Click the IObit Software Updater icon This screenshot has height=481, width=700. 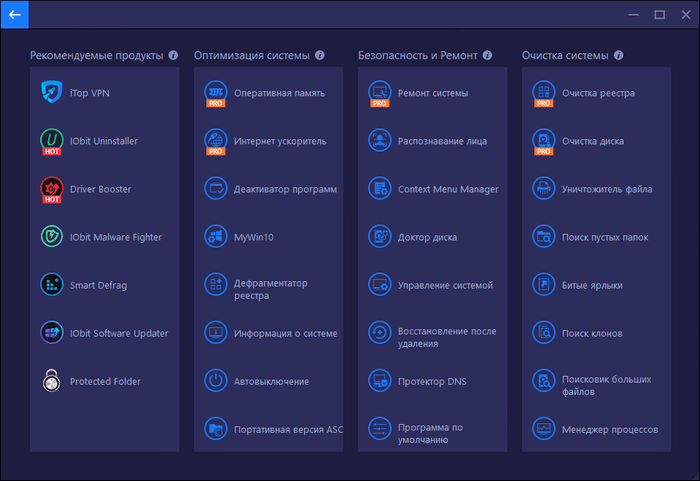click(52, 333)
